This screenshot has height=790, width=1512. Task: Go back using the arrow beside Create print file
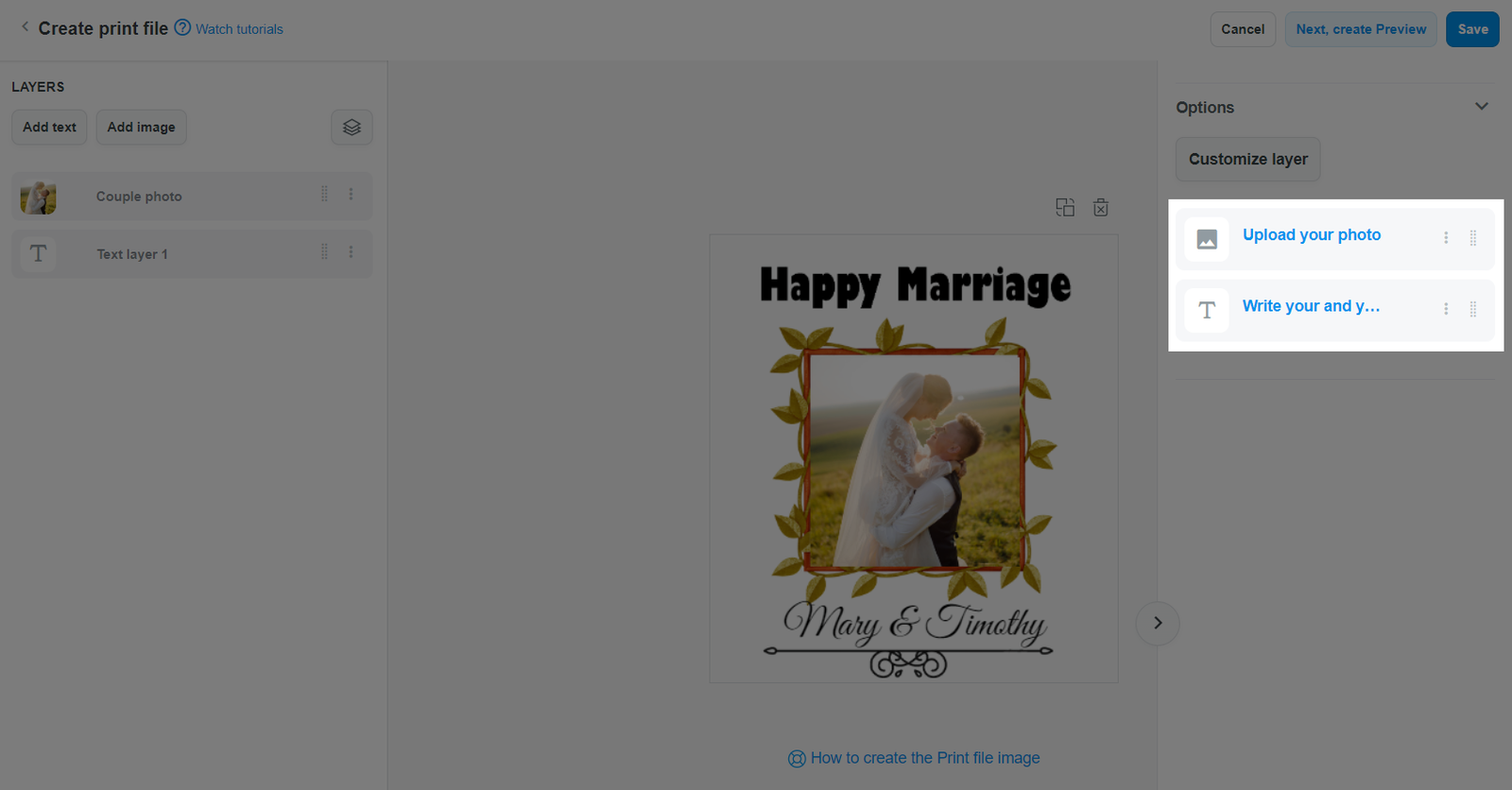coord(25,27)
